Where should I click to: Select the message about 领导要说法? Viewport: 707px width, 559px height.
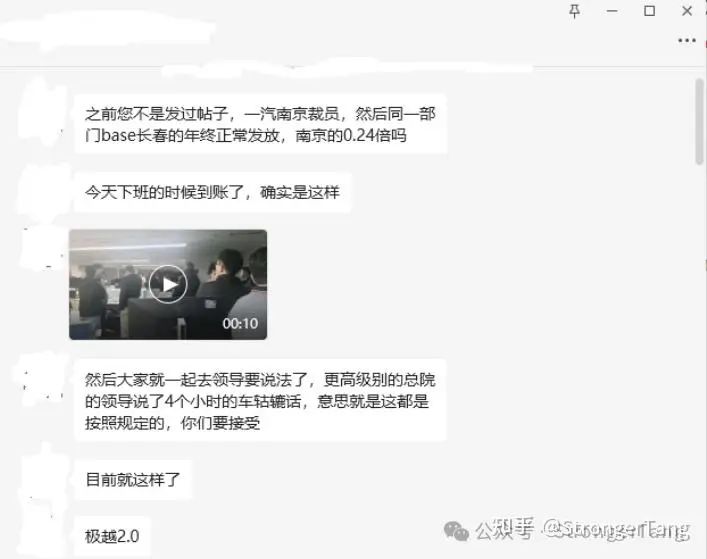260,401
